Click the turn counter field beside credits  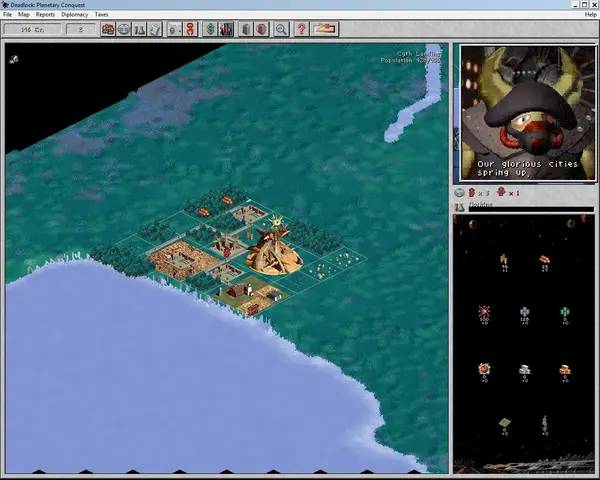pos(80,29)
